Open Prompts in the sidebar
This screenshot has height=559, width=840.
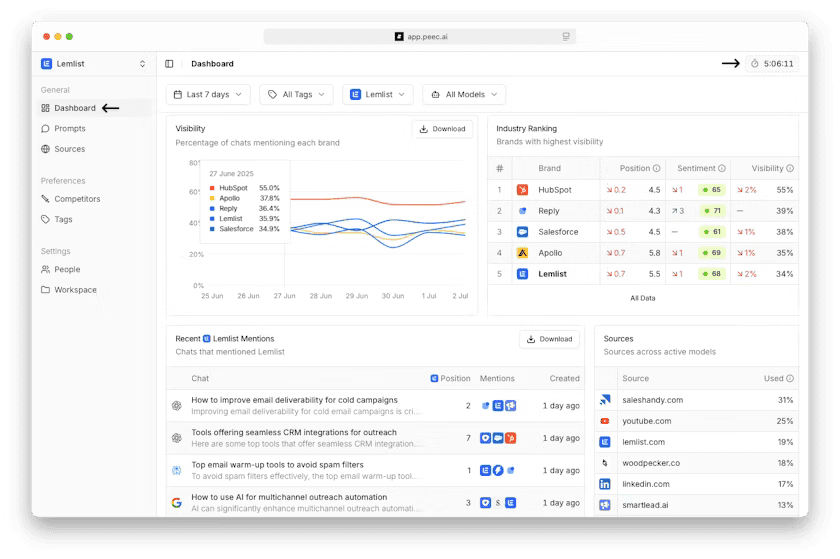69,129
